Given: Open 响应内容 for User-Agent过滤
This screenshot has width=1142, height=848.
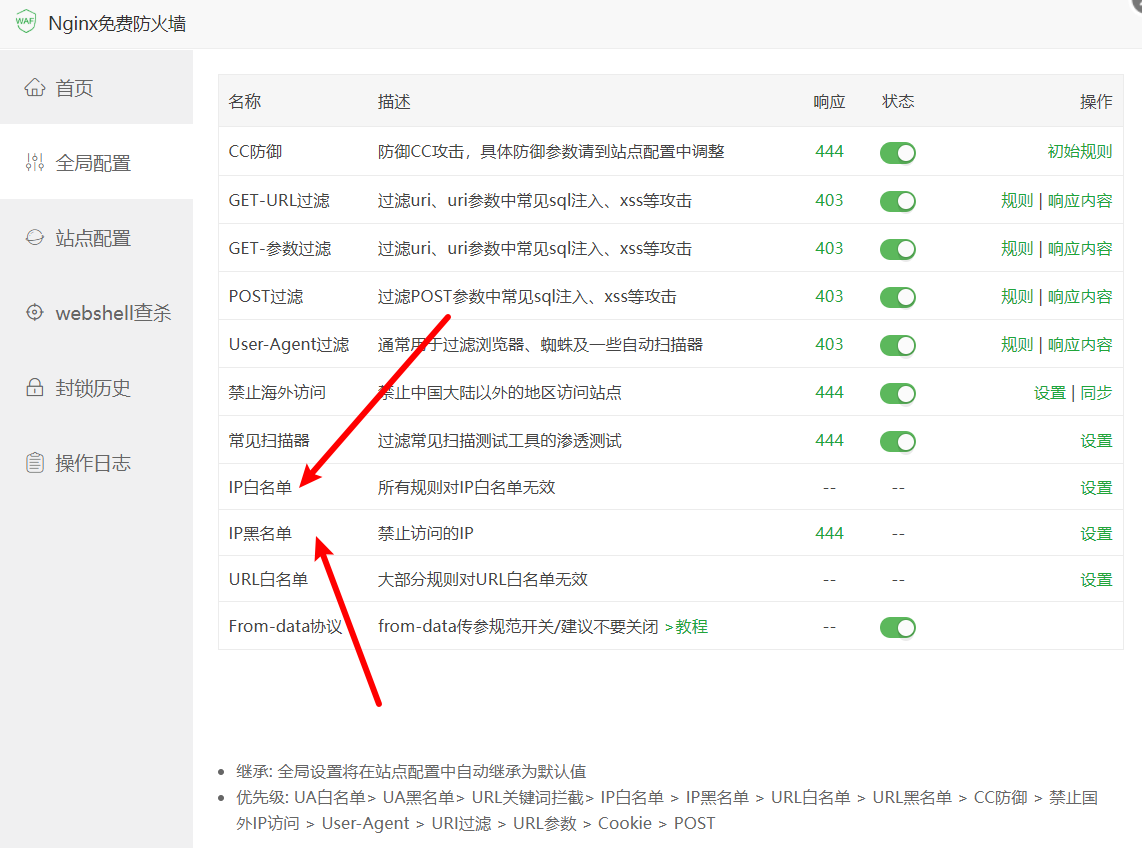Looking at the screenshot, I should tap(1080, 345).
